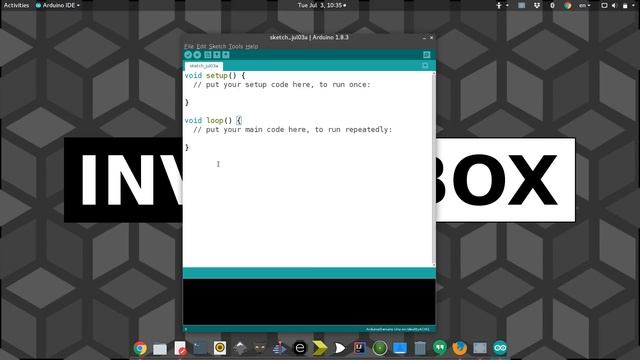Open a sketch using the up-arrow Open icon
Screen dimensions: 640x360
(217, 55)
